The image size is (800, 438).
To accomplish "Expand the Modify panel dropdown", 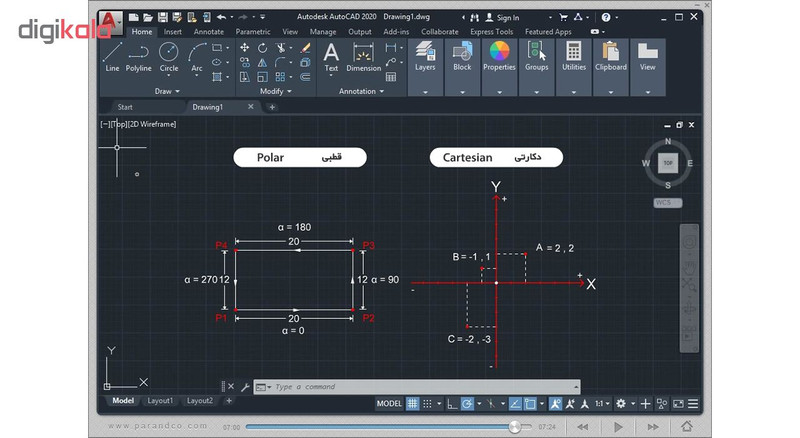I will [276, 91].
